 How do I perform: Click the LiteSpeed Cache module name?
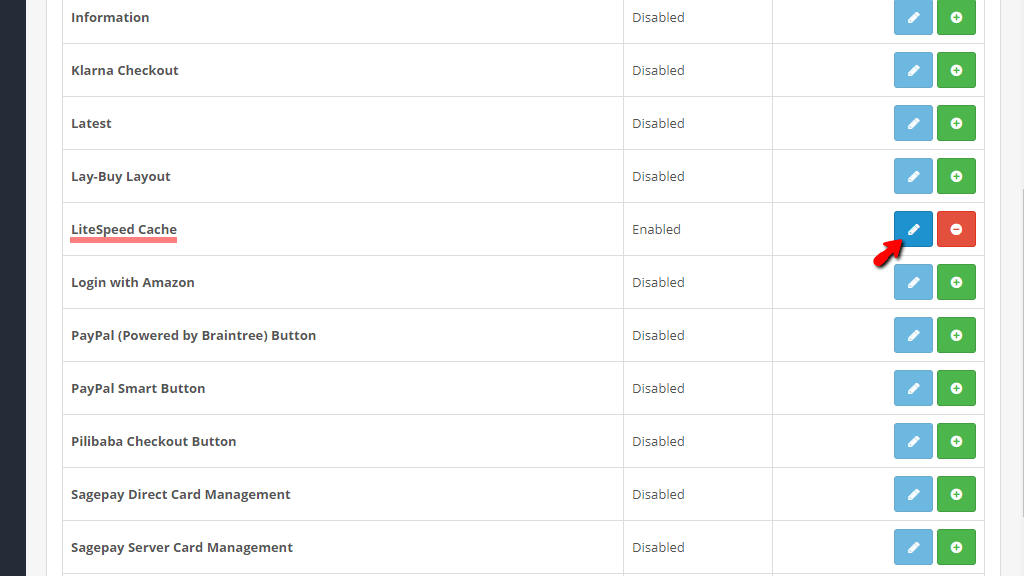tap(124, 229)
